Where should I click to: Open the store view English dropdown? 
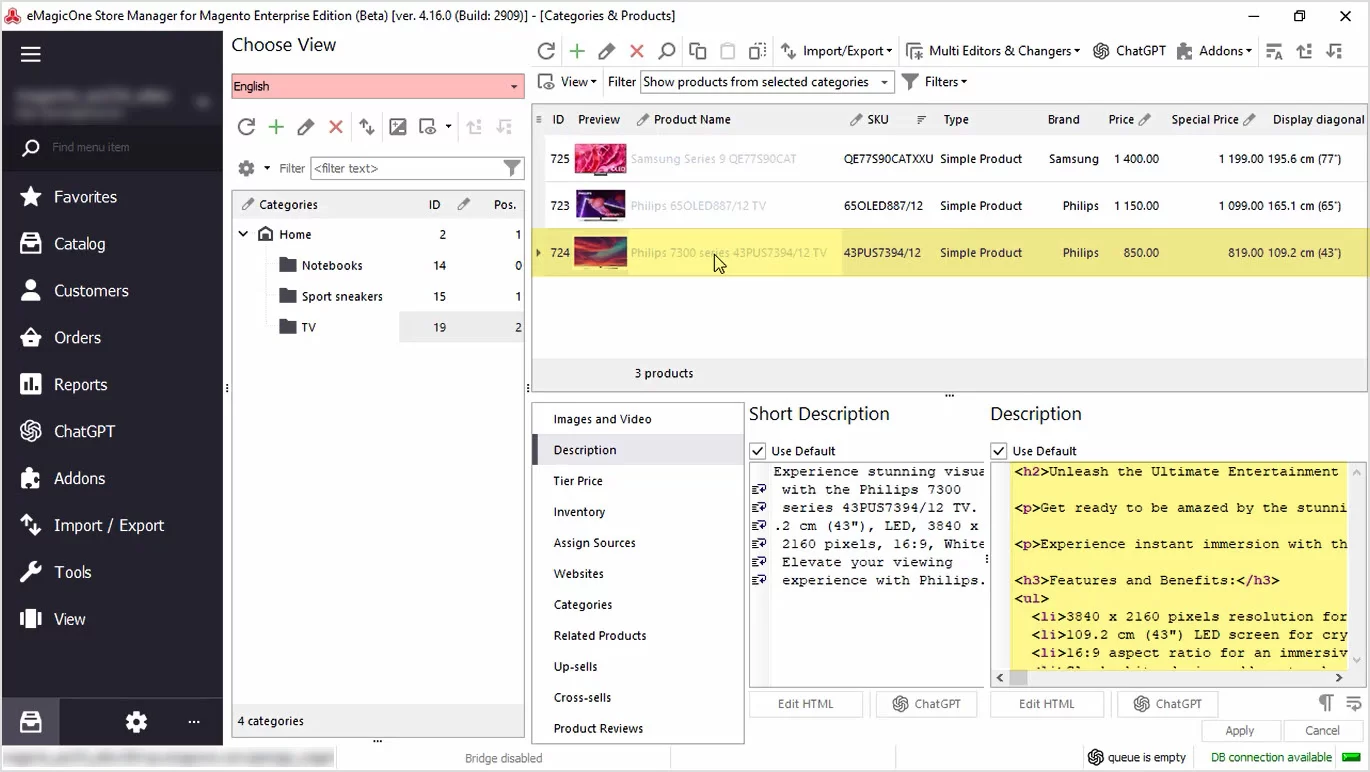click(x=378, y=86)
